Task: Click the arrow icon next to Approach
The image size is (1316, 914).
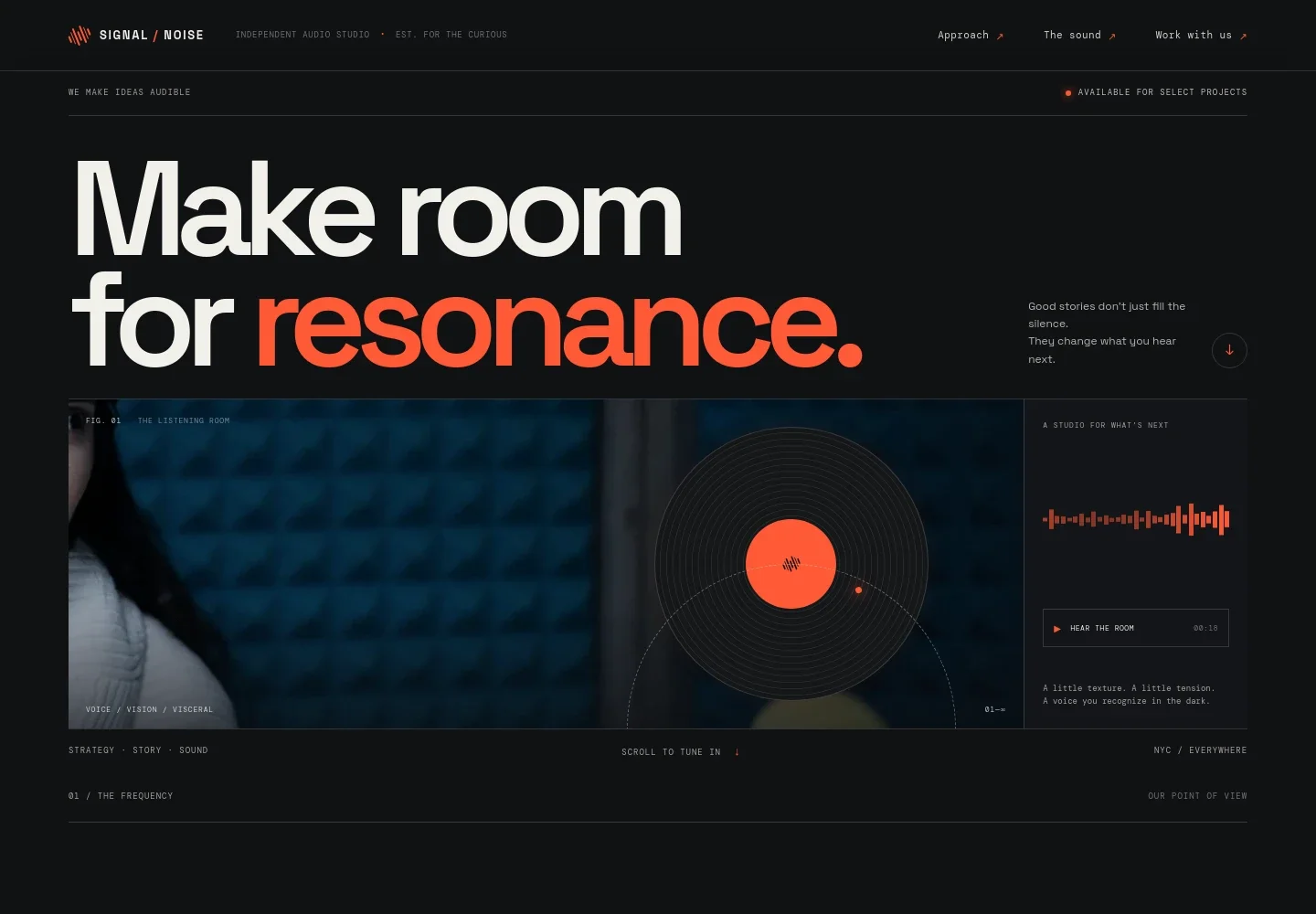Action: click(x=1000, y=37)
